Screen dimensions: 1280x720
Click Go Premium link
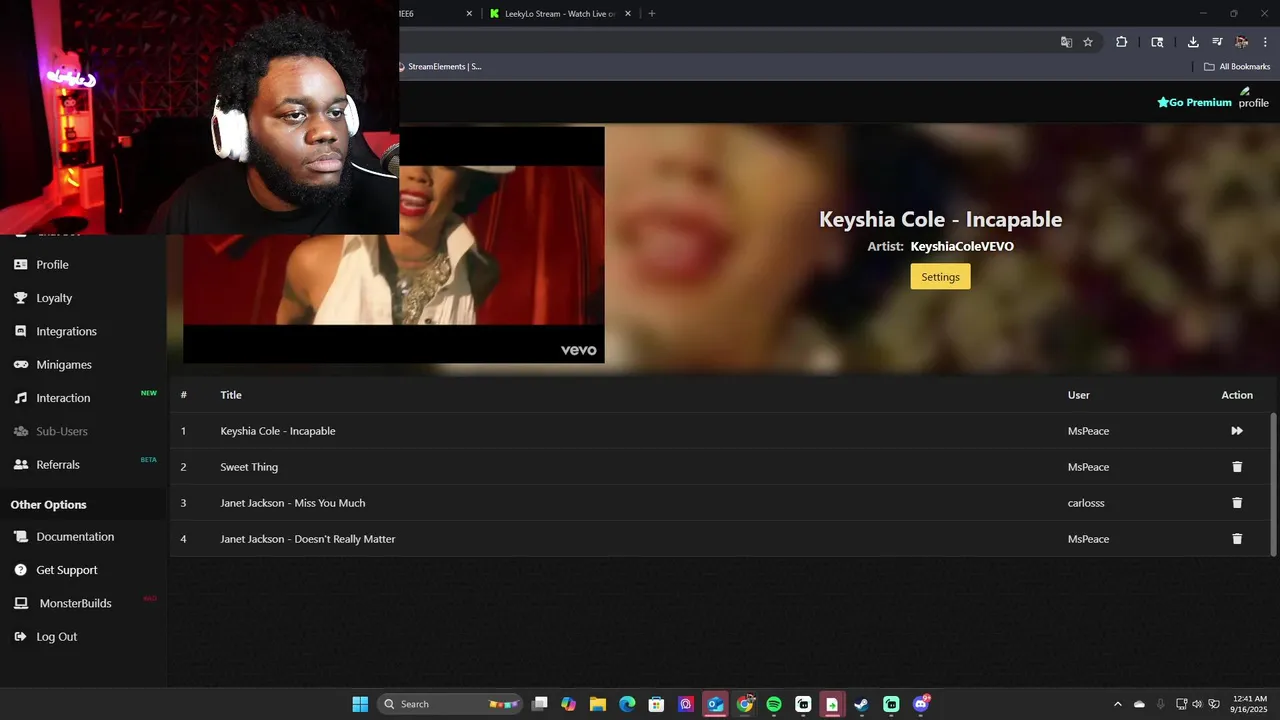1194,102
